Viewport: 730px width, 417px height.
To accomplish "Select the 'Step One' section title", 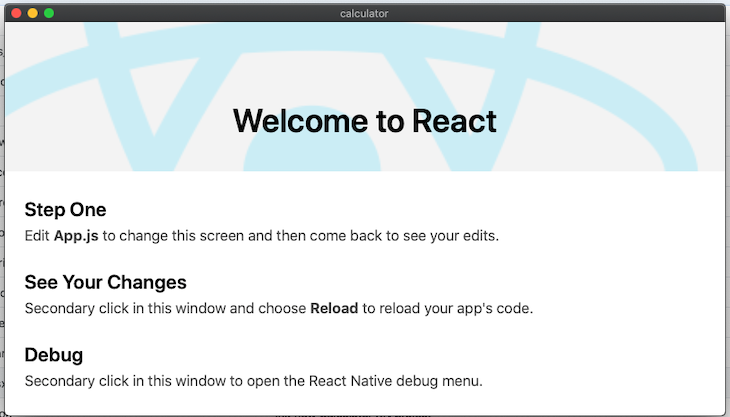I will point(65,210).
